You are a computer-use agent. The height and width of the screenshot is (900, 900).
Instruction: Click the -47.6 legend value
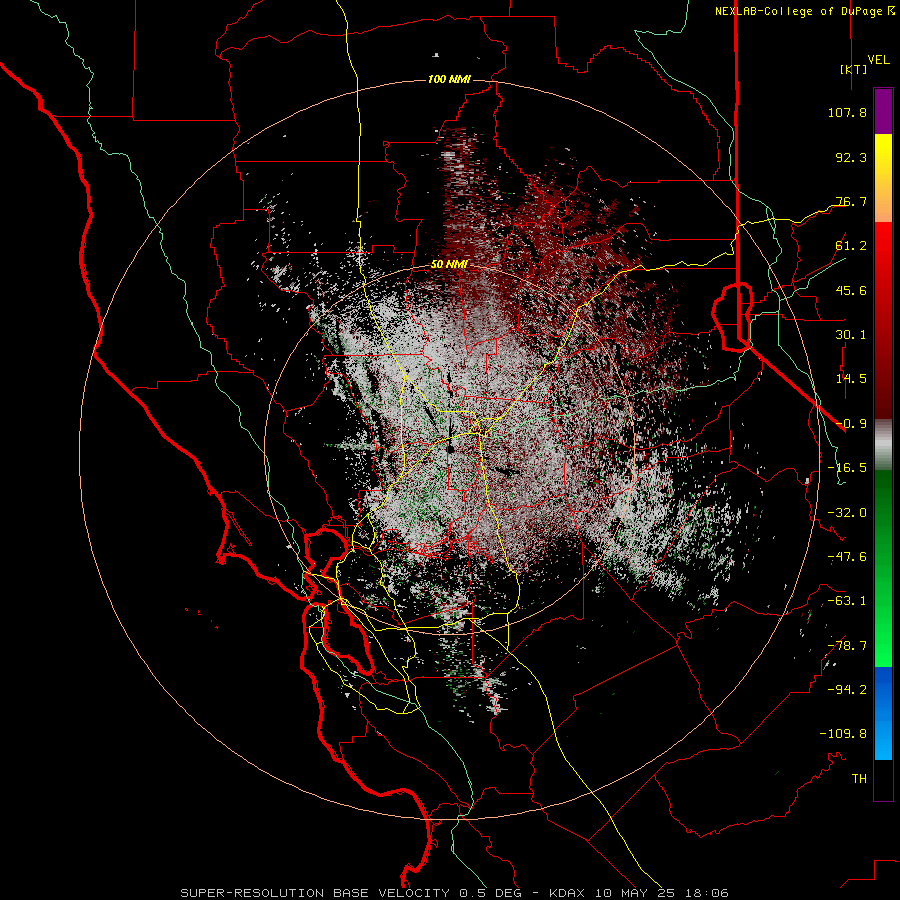(x=847, y=557)
